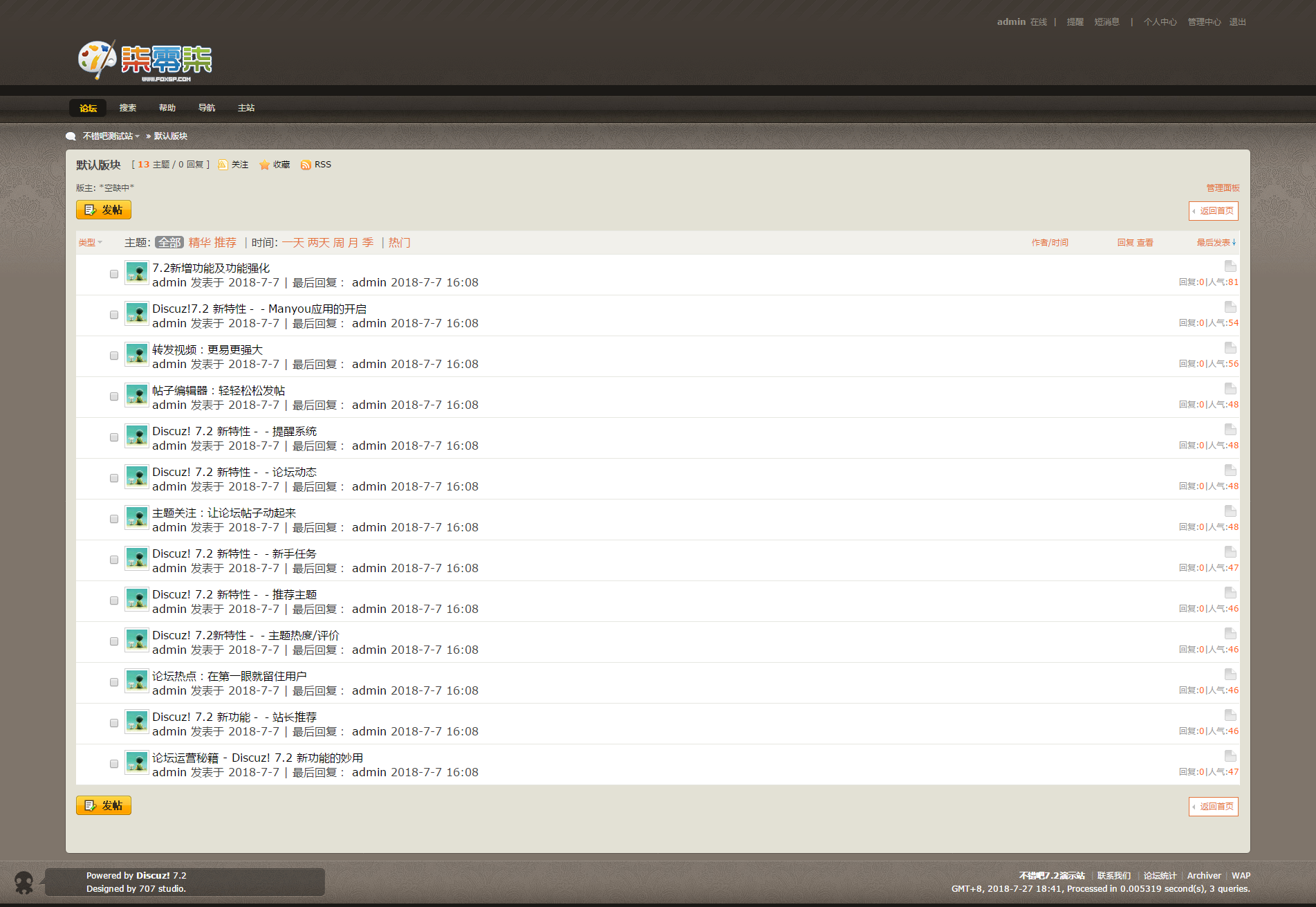Screen dimensions: 1316x907
Task: Filter topics by 热门
Action: coord(400,243)
